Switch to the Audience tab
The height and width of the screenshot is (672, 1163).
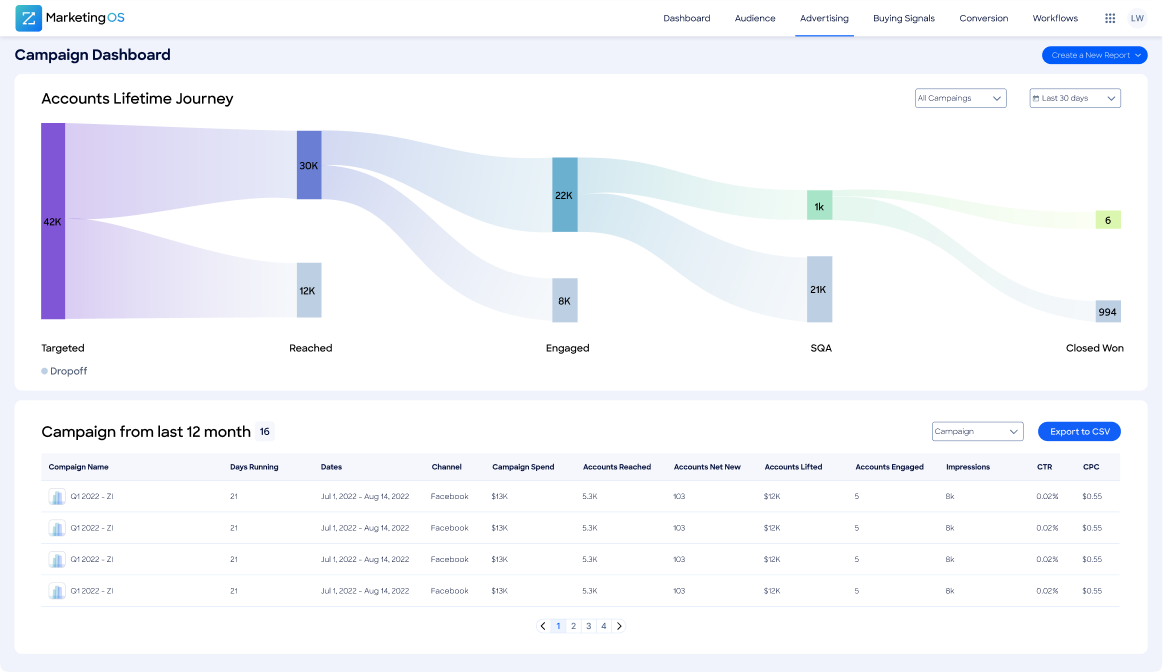click(x=755, y=18)
